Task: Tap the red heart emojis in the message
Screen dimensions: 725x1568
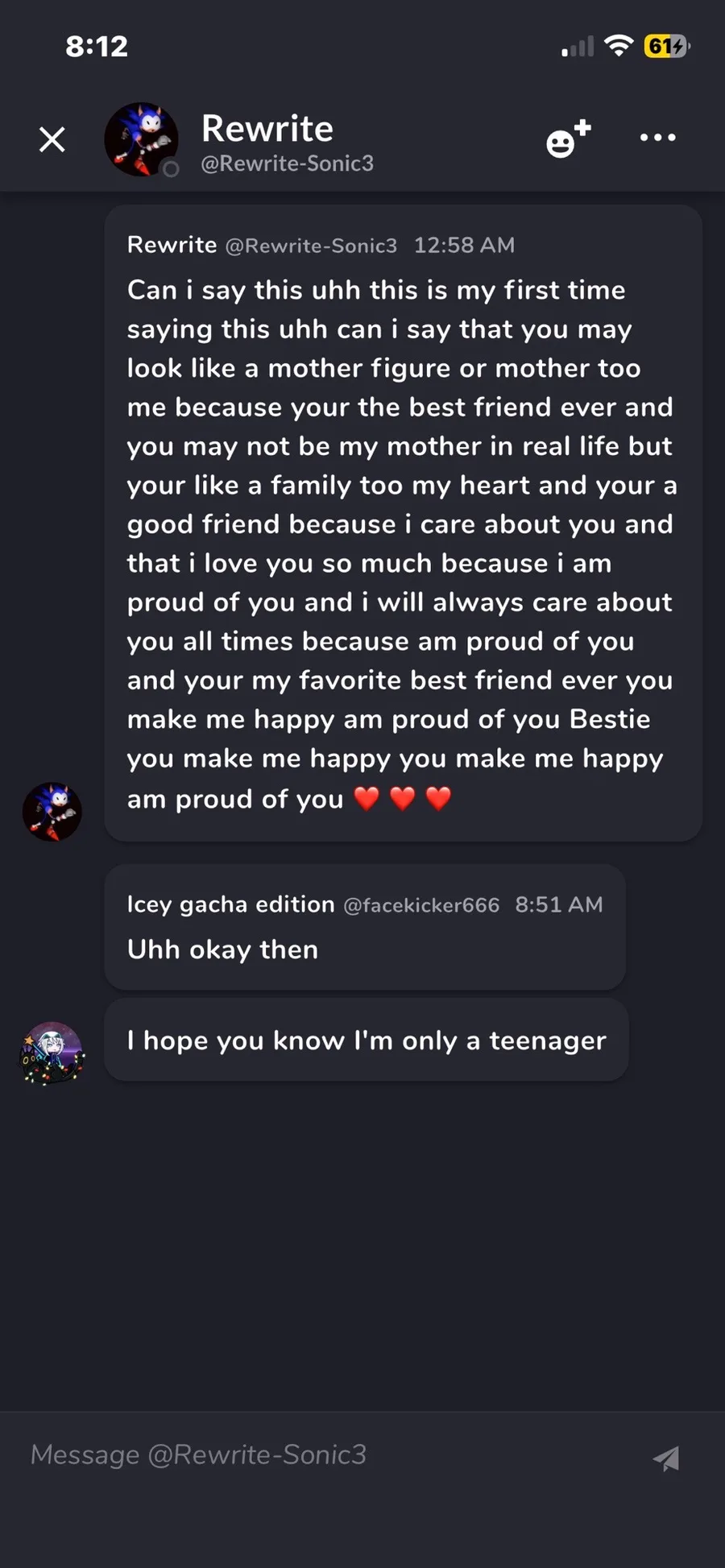Action: tap(403, 799)
